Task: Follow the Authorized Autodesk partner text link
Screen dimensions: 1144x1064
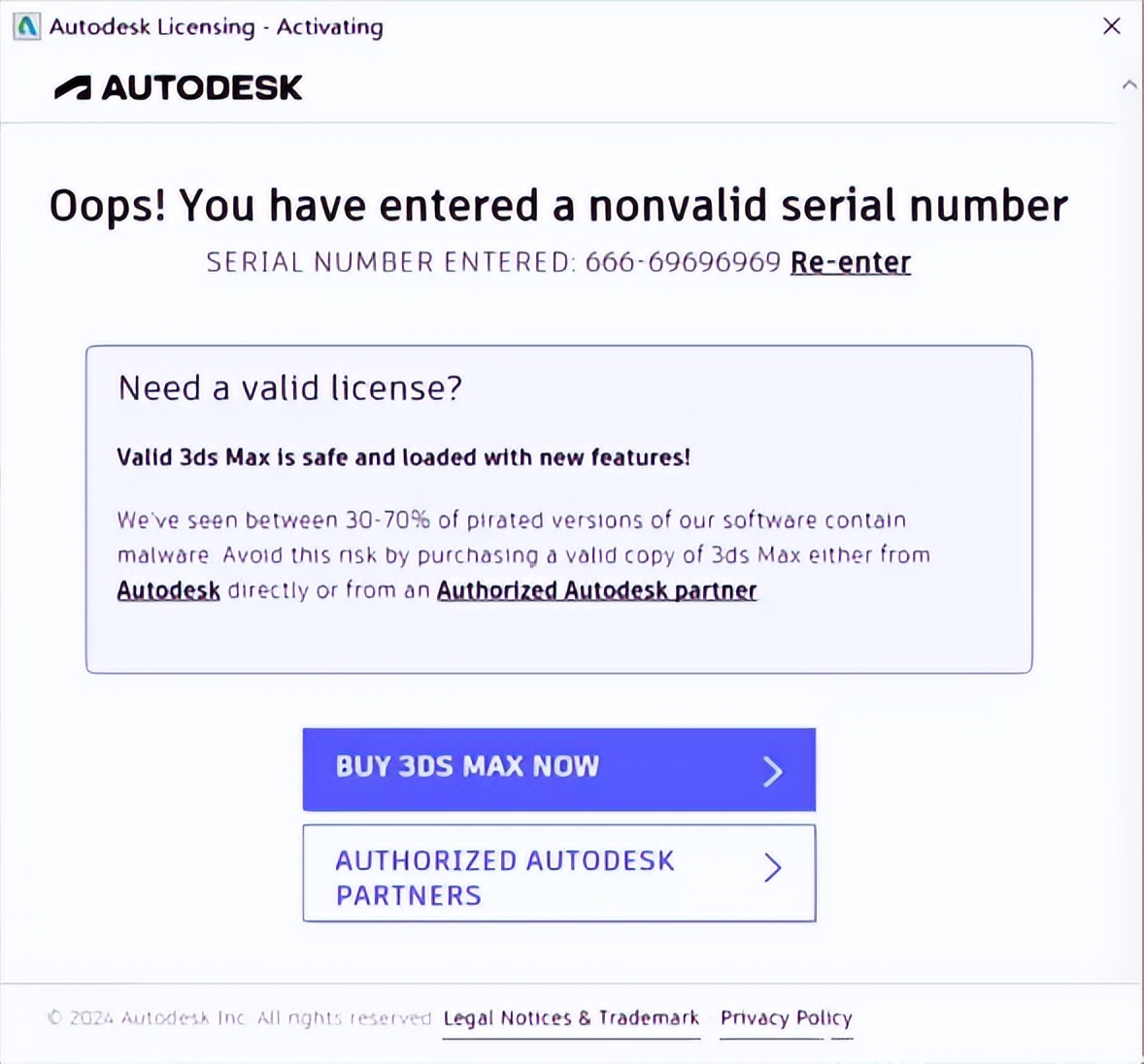Action: [596, 590]
